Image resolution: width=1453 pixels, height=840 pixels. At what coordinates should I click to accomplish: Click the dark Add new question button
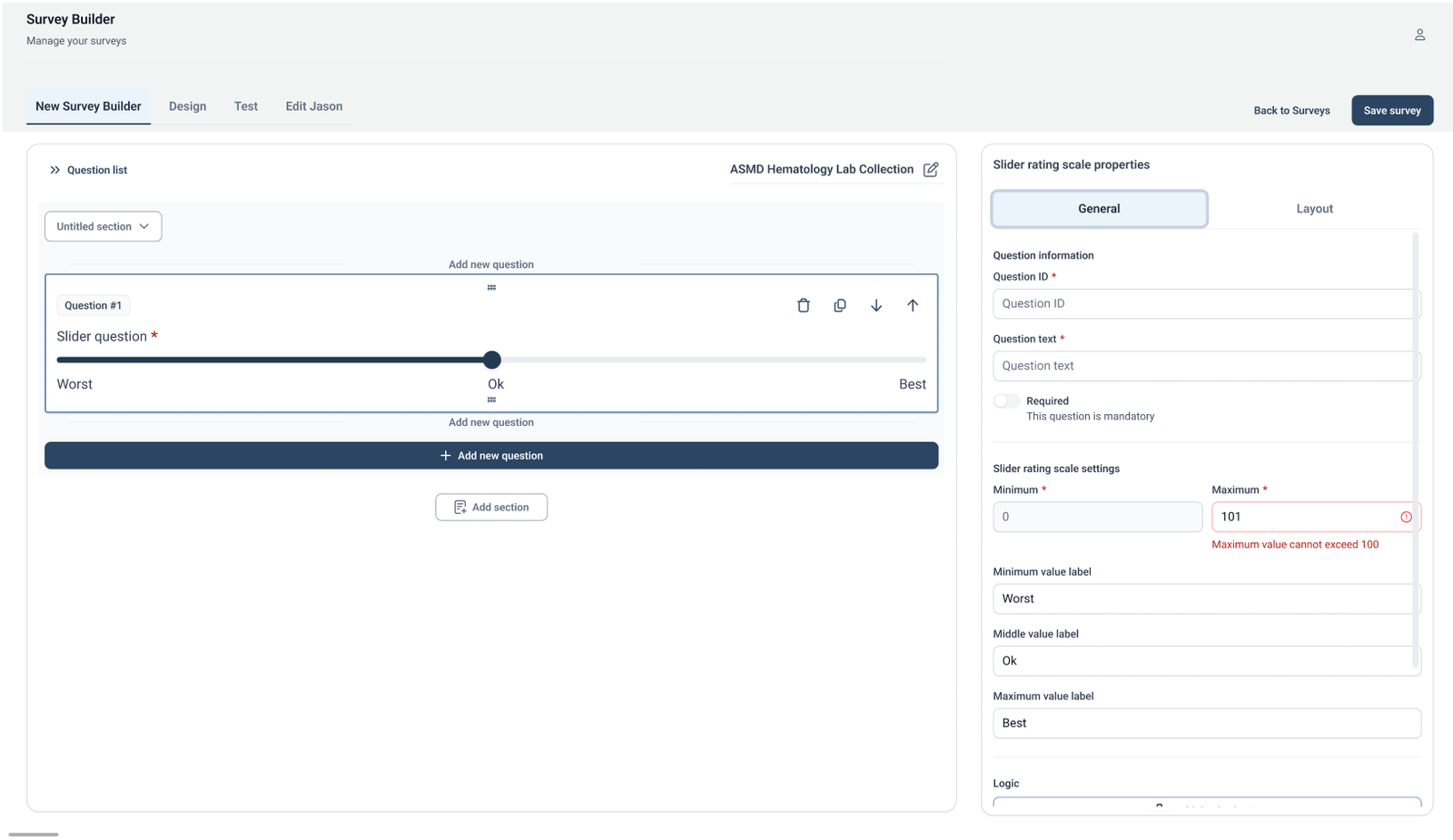pos(491,456)
